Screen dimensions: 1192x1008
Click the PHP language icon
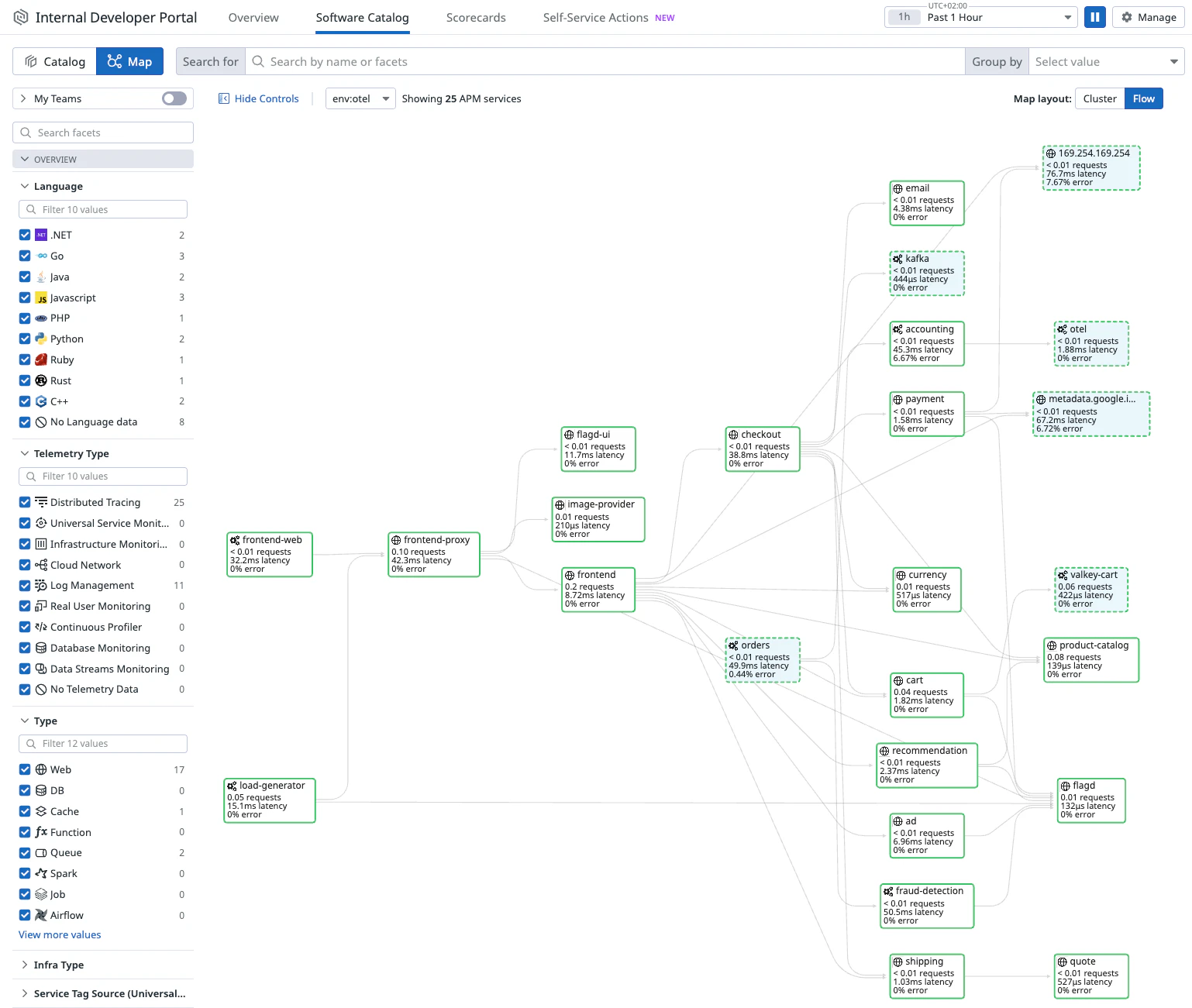coord(42,318)
